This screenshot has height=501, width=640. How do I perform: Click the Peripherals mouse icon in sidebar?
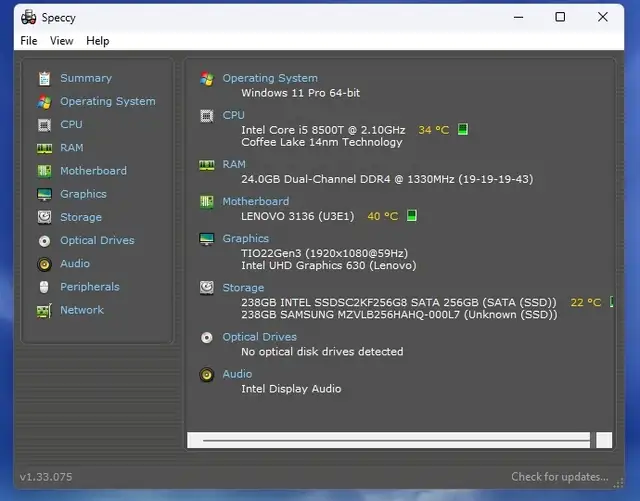[44, 287]
